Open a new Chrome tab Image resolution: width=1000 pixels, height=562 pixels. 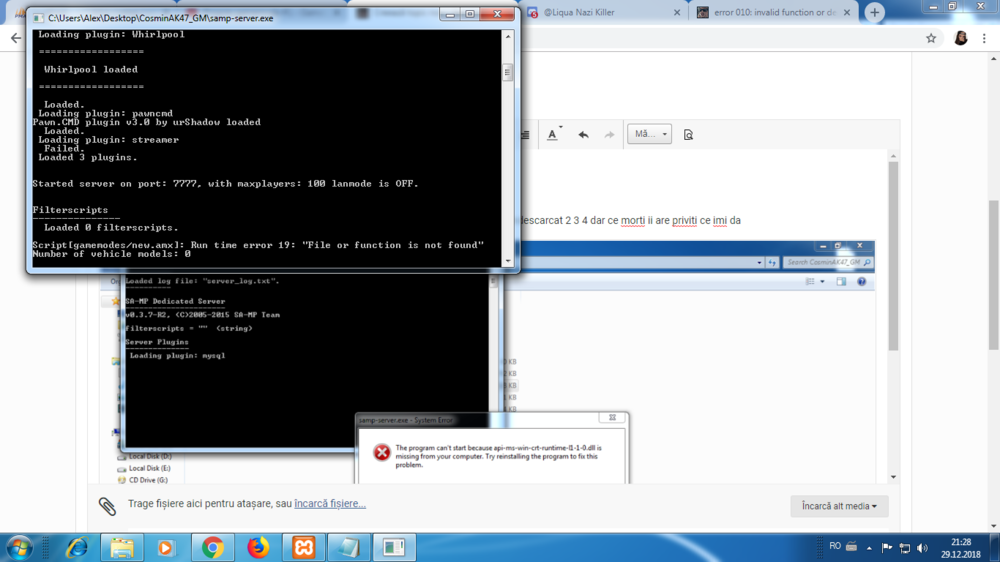pyautogui.click(x=874, y=12)
